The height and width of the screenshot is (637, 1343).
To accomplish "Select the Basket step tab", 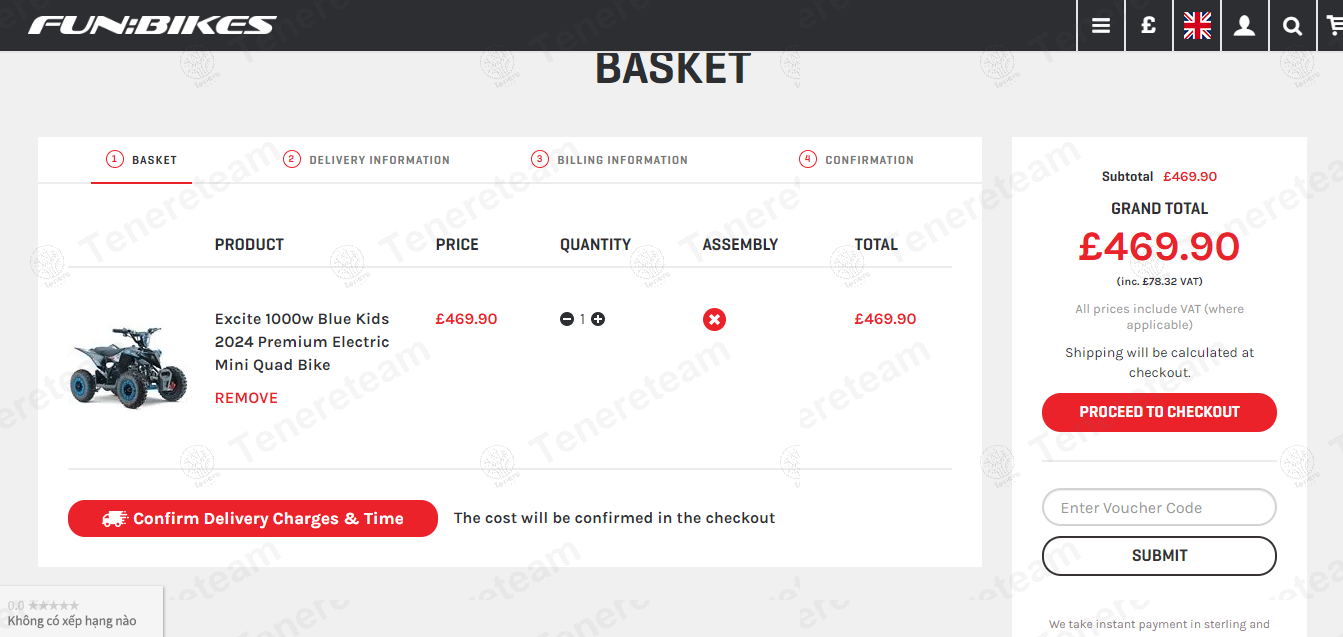I will coord(142,160).
